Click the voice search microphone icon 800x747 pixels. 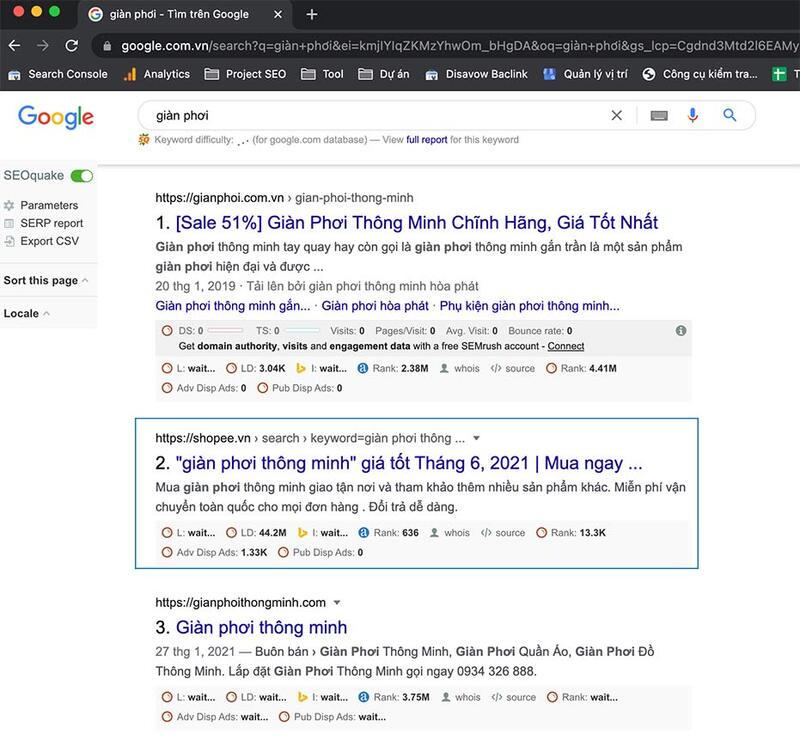pos(692,116)
